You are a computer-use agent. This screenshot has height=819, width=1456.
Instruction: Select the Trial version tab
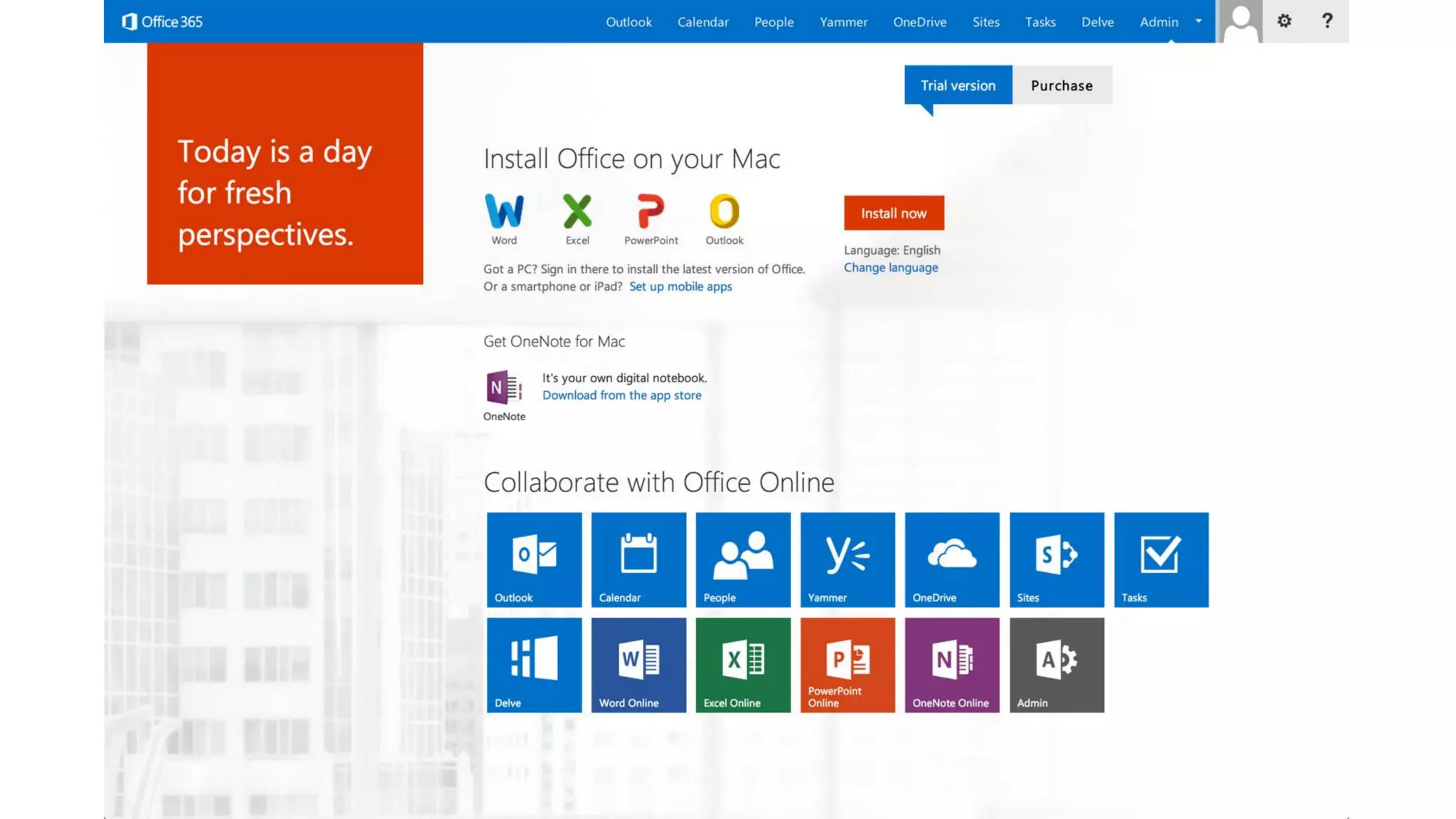(958, 85)
